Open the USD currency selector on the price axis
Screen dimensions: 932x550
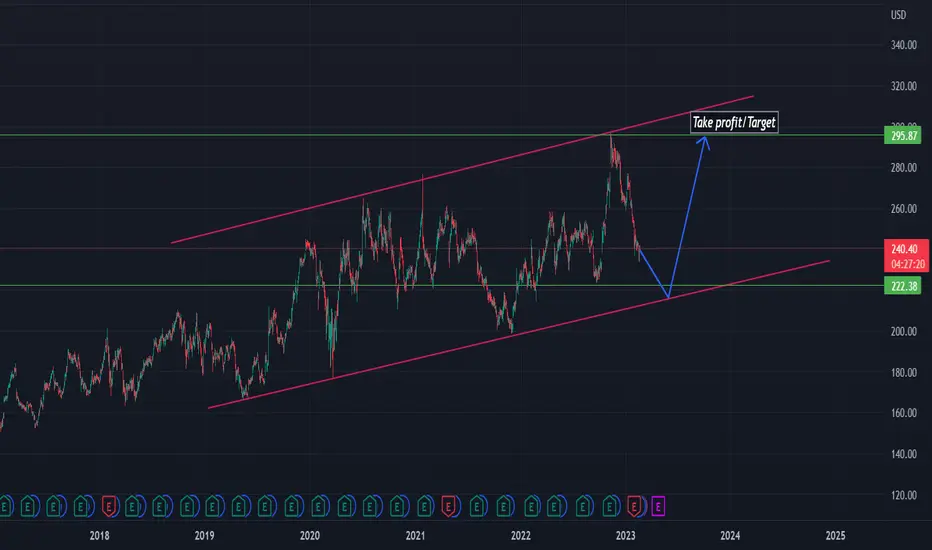(898, 15)
